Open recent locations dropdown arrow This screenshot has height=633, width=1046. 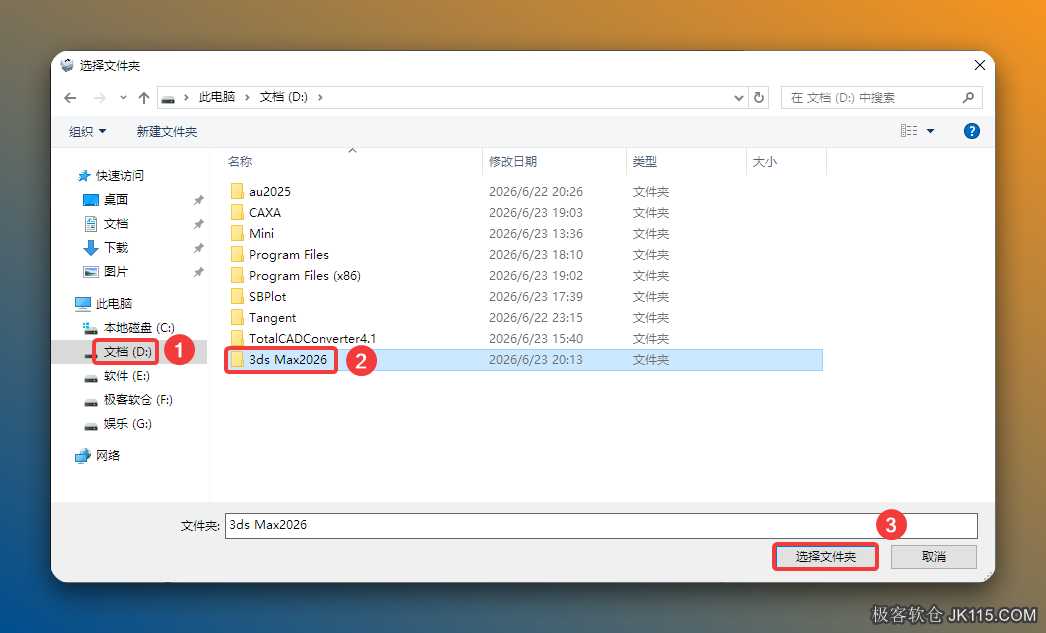click(x=123, y=98)
